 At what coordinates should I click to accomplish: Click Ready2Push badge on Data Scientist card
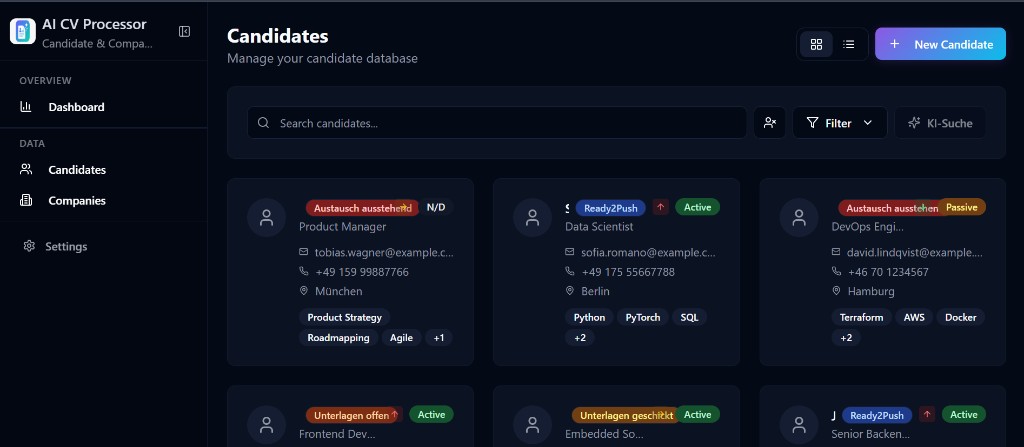point(611,208)
